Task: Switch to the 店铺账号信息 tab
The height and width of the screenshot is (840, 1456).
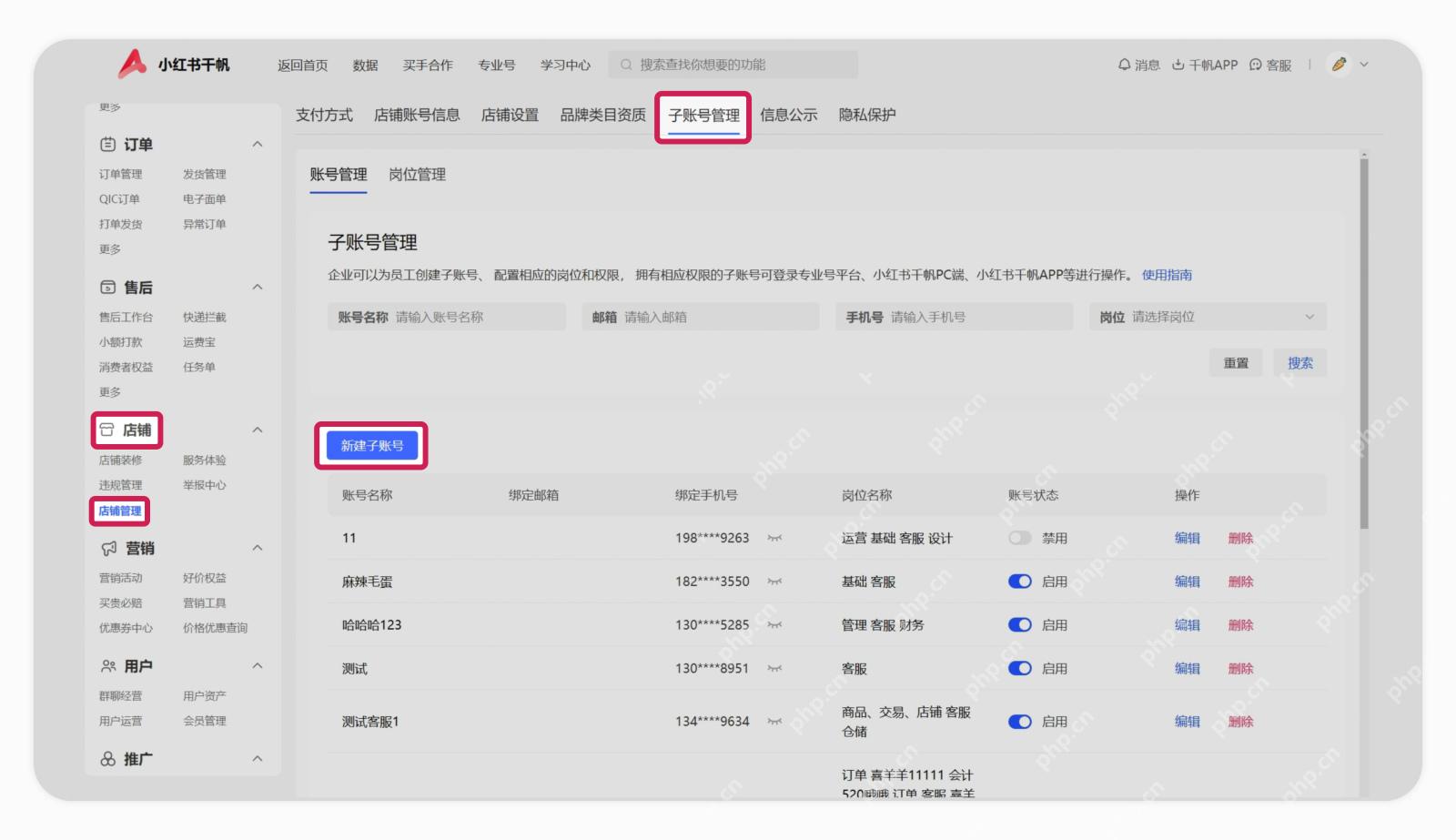Action: (x=417, y=115)
